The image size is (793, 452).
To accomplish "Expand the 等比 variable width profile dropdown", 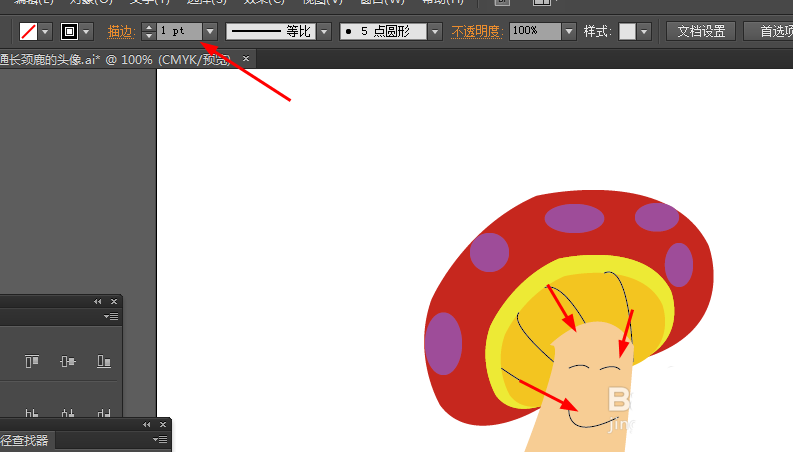I will click(x=324, y=31).
